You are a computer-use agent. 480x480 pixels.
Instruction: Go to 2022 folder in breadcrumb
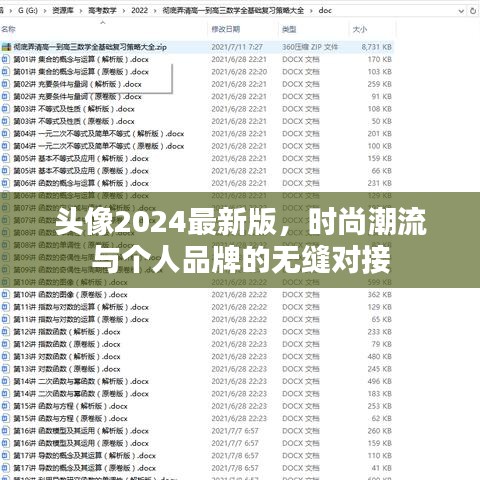point(139,11)
